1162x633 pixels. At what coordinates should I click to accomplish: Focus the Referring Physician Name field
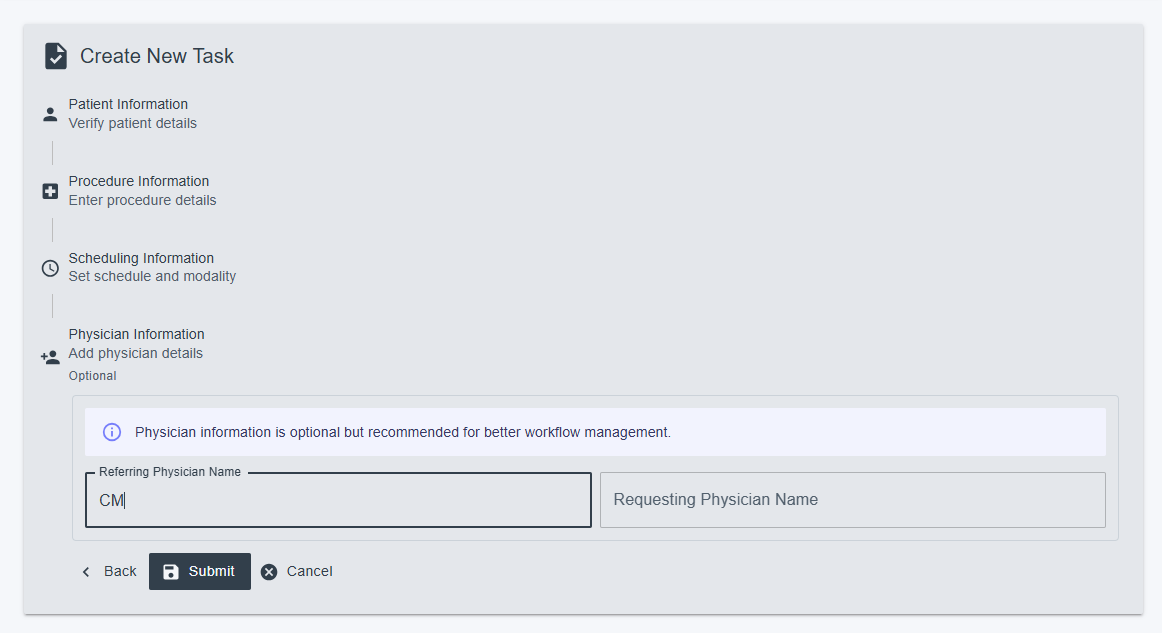click(338, 500)
